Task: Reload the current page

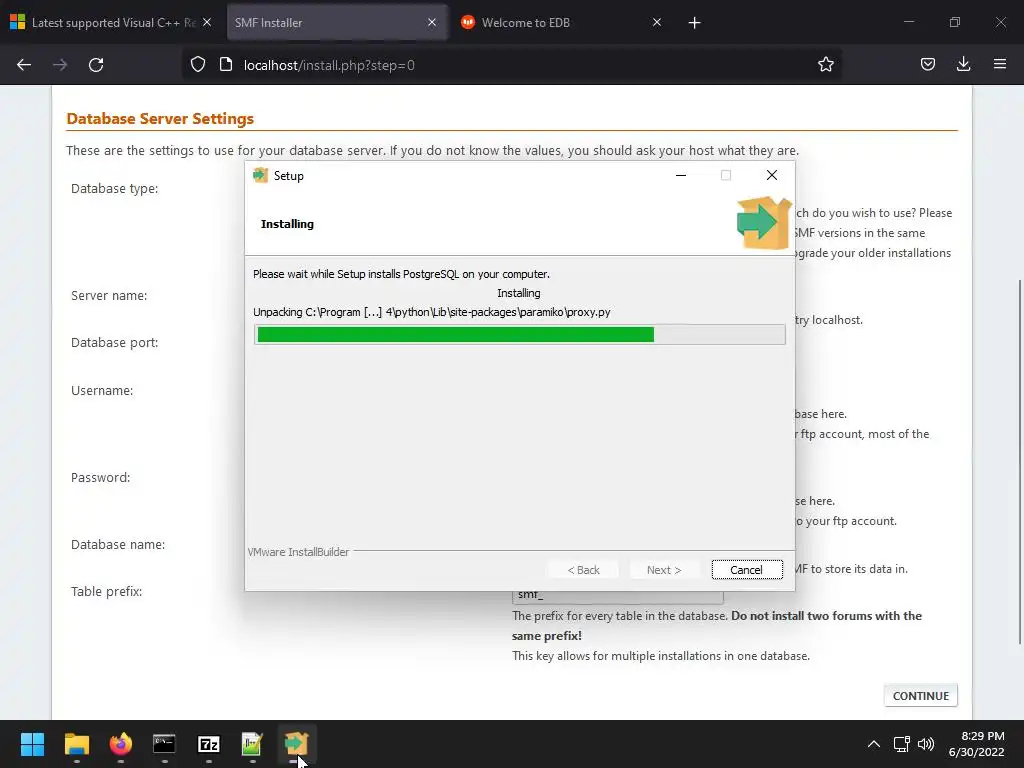Action: click(x=96, y=65)
